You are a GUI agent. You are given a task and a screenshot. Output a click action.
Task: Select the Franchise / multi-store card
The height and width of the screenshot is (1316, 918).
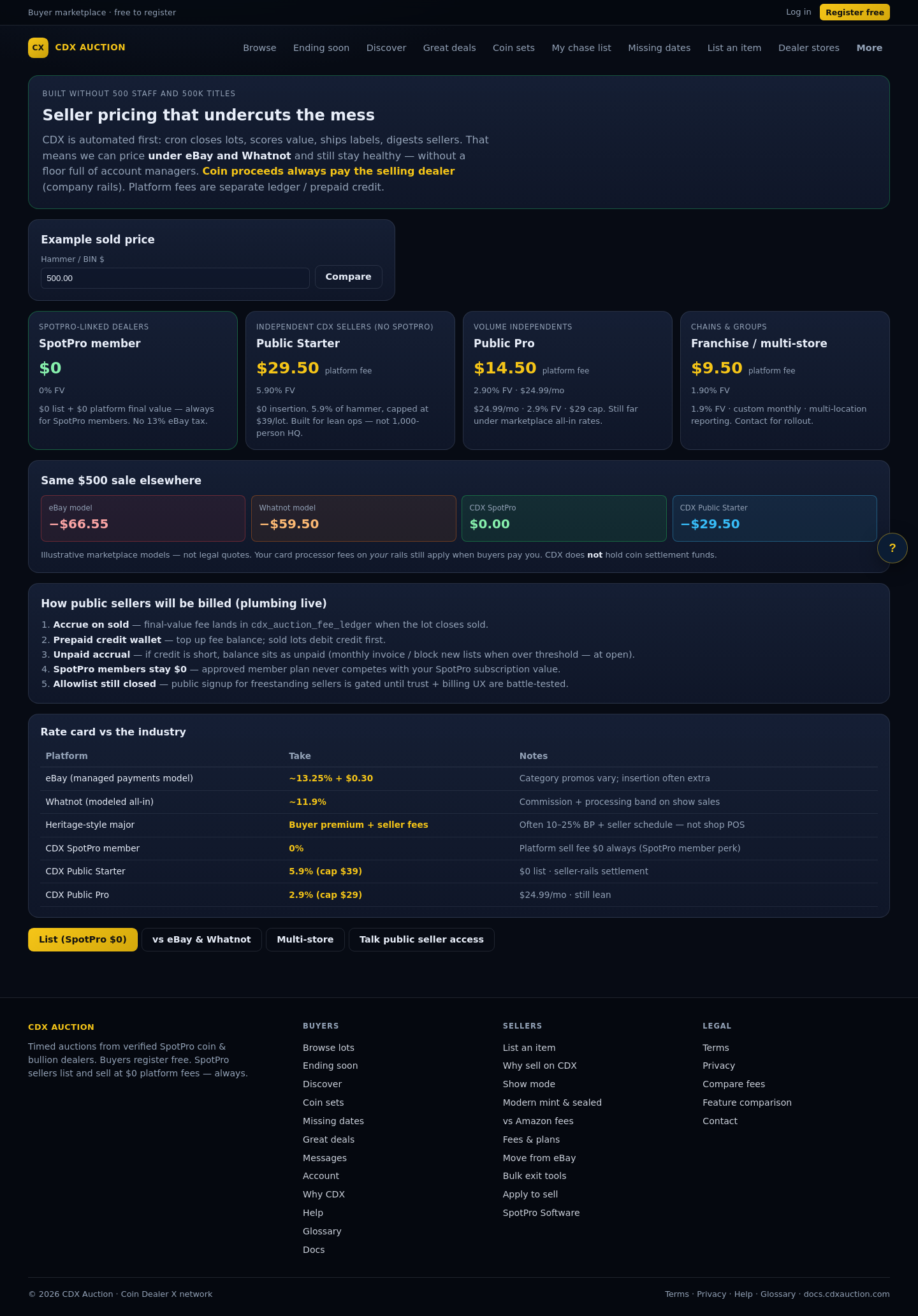[x=785, y=380]
